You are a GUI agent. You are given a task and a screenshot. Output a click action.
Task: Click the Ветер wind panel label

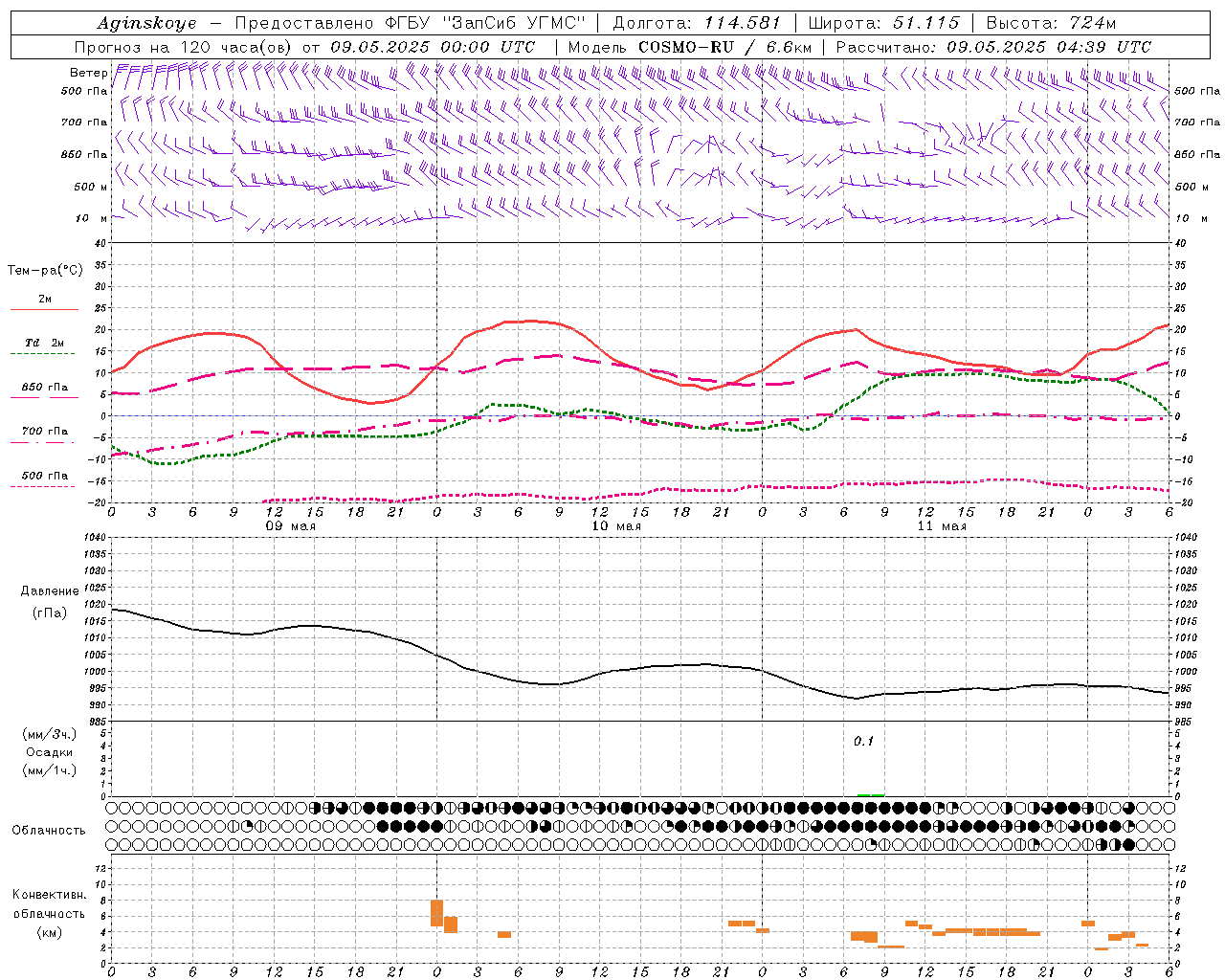pyautogui.click(x=88, y=73)
